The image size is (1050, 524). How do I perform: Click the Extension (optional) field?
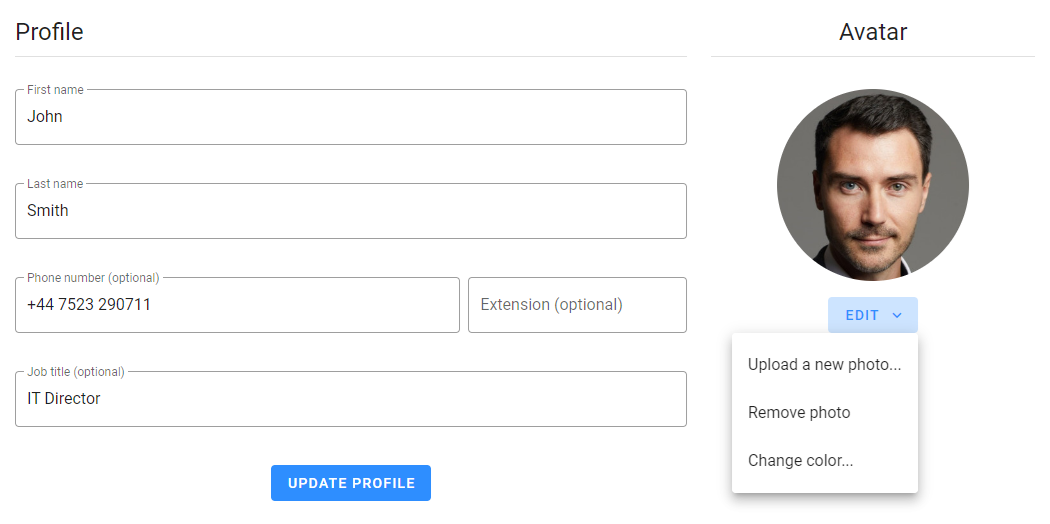click(577, 305)
